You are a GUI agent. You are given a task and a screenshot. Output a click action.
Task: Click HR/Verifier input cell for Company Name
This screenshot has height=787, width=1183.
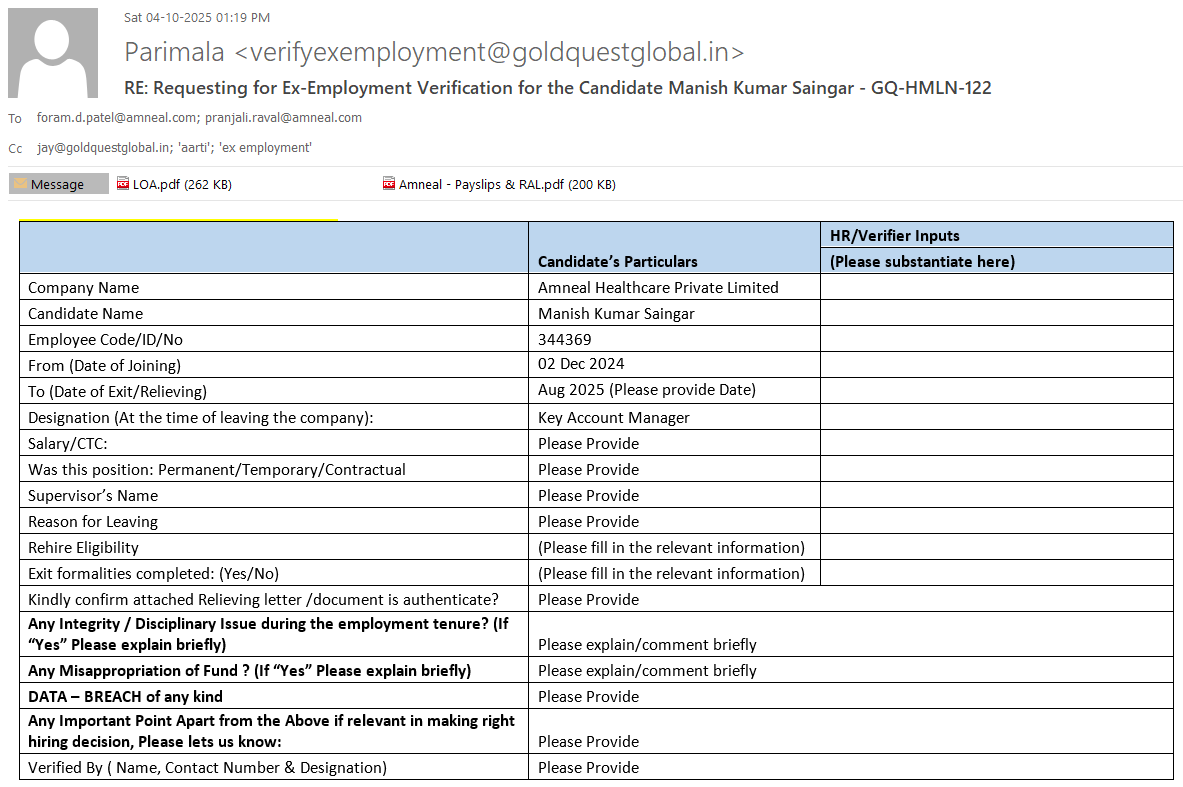pos(996,287)
